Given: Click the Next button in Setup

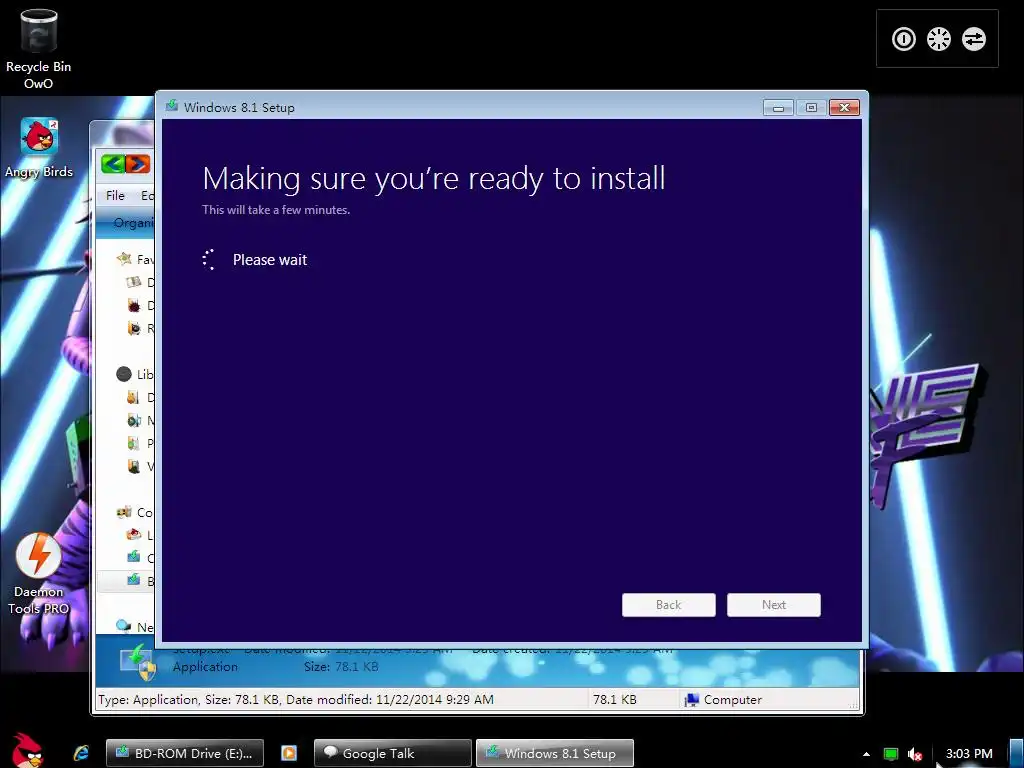Looking at the screenshot, I should 774,605.
